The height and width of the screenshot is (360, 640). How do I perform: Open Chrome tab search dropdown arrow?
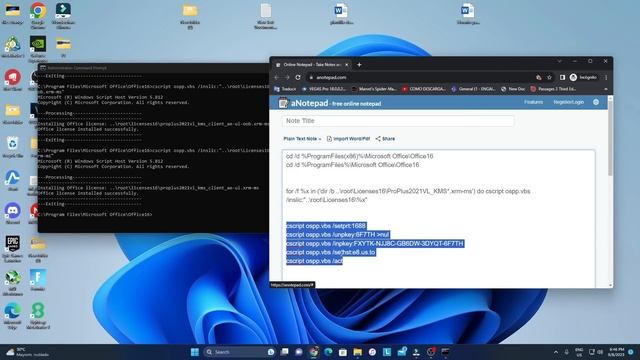click(x=560, y=61)
